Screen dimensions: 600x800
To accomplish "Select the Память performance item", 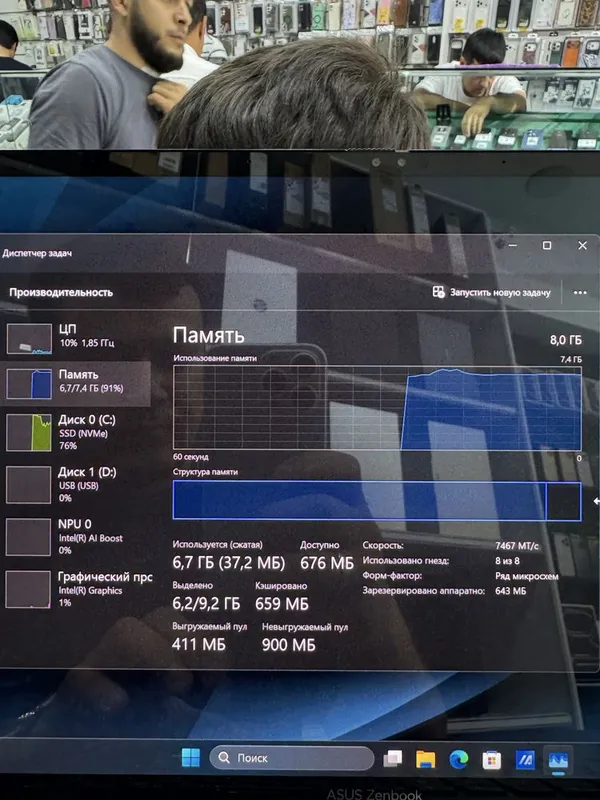I will (77, 384).
